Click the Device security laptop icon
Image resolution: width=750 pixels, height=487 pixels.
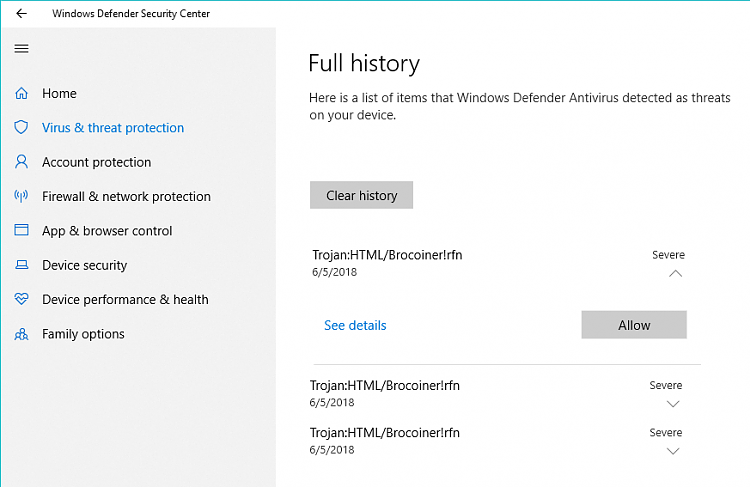22,265
